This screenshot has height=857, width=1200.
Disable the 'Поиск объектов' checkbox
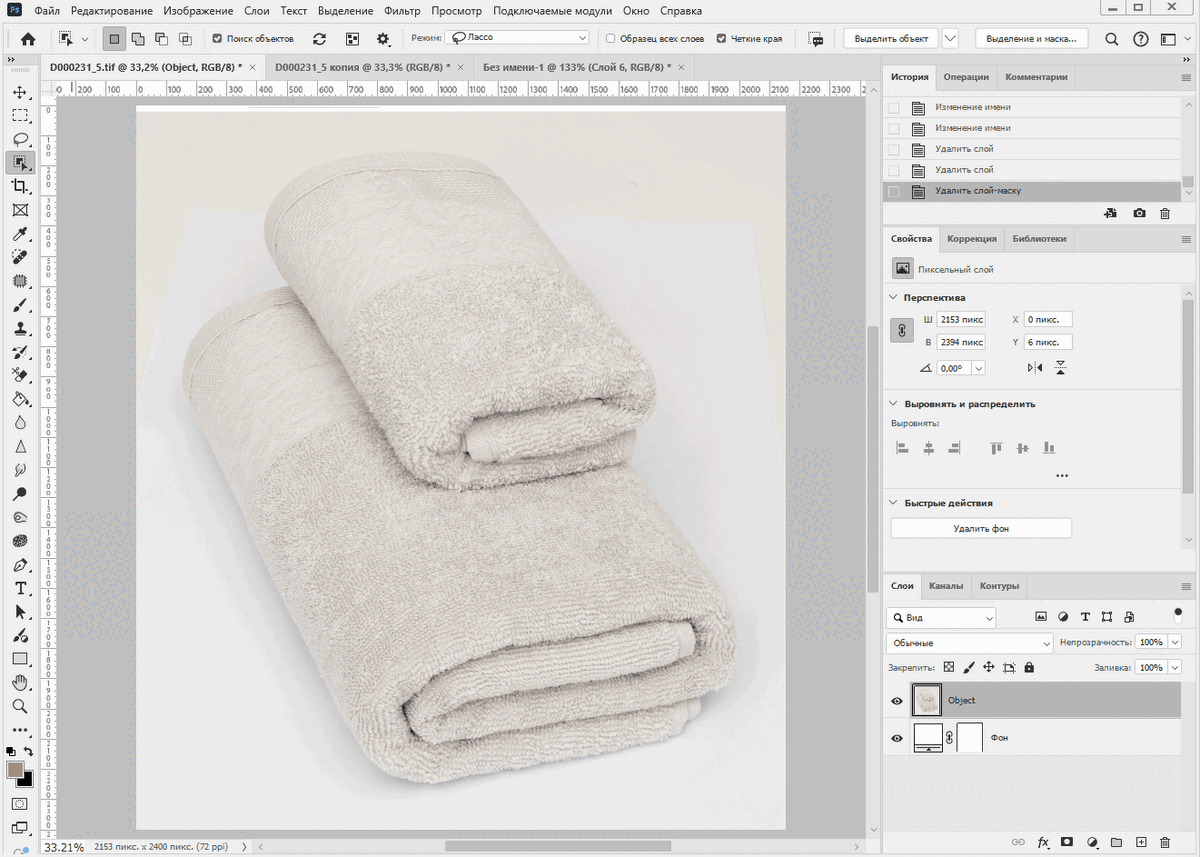[x=217, y=39]
